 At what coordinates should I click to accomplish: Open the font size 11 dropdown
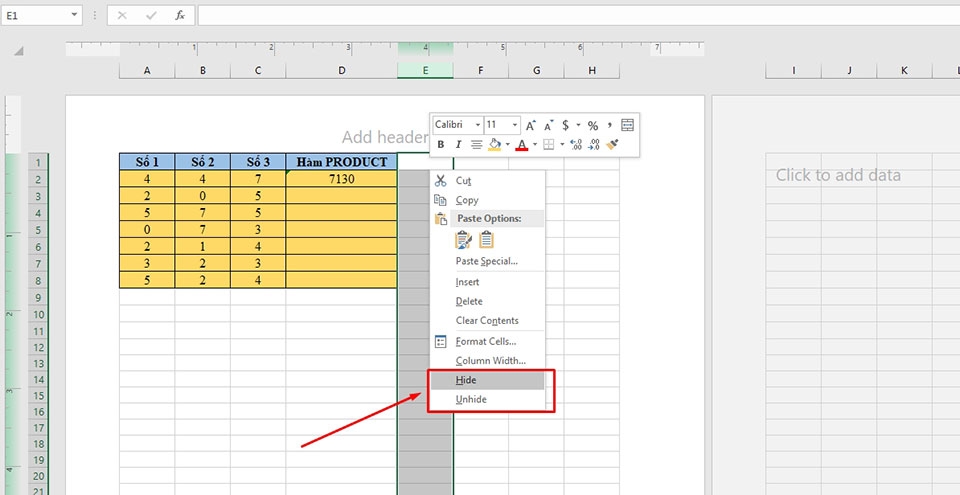[x=515, y=125]
